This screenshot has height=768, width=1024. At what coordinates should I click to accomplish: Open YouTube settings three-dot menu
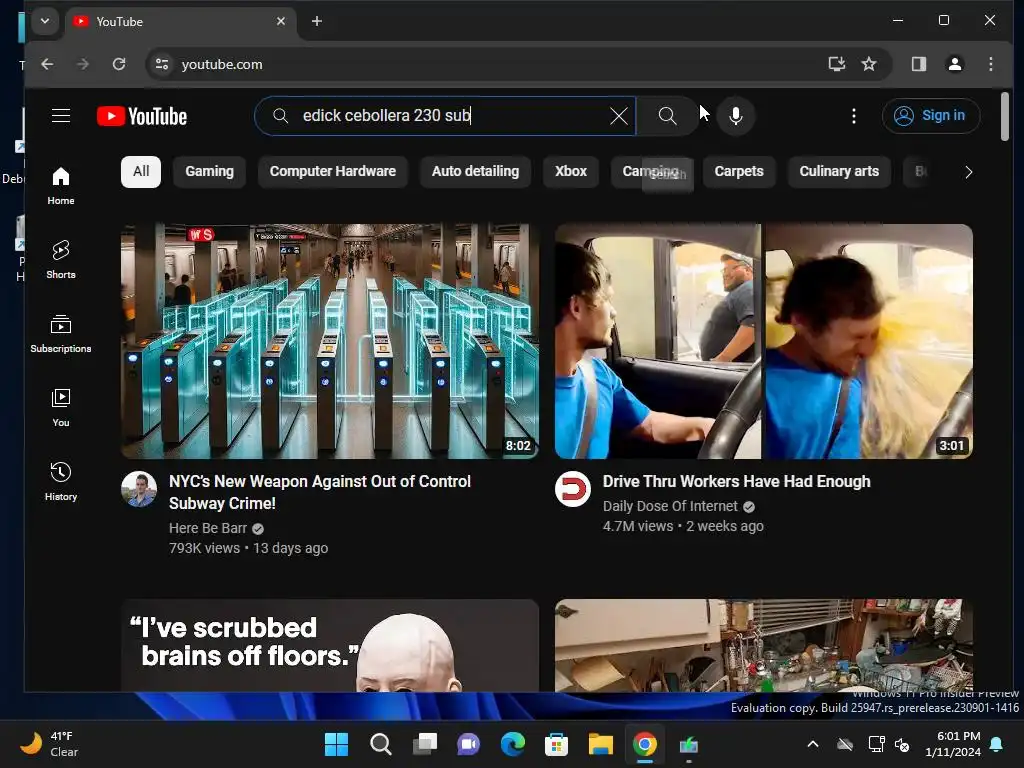click(x=854, y=116)
